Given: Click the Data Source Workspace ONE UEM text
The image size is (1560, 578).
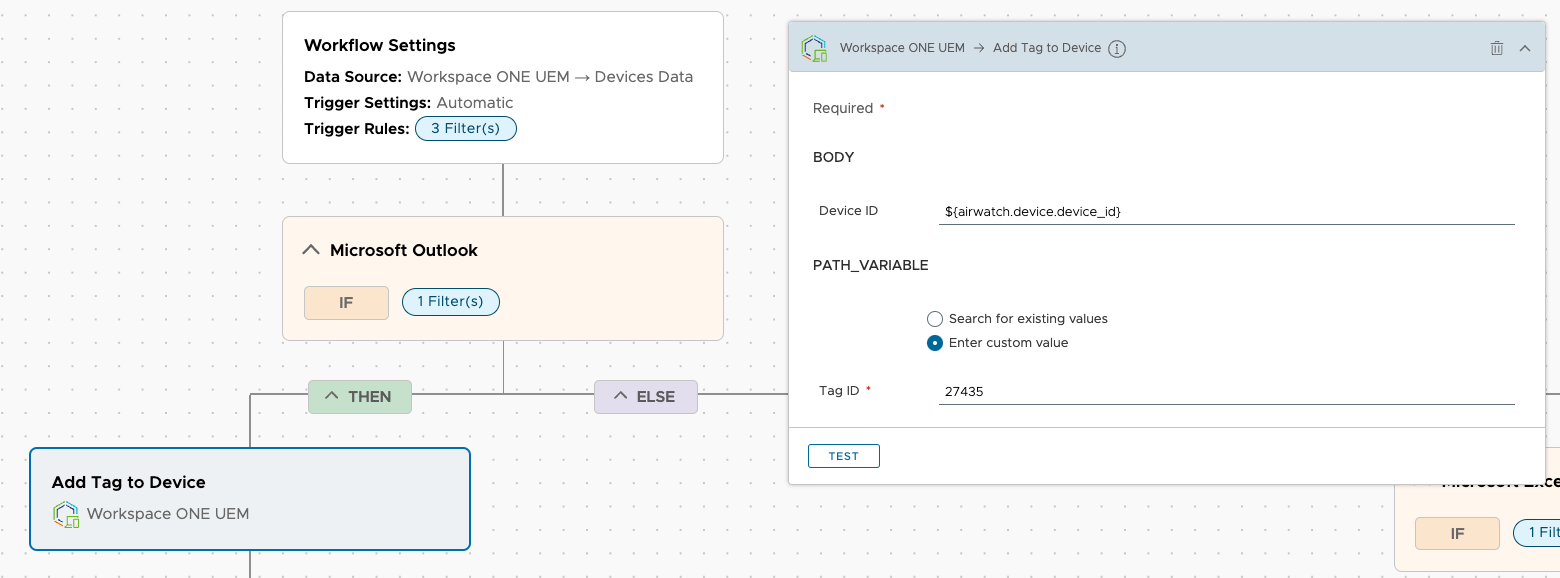Looking at the screenshot, I should click(x=550, y=77).
